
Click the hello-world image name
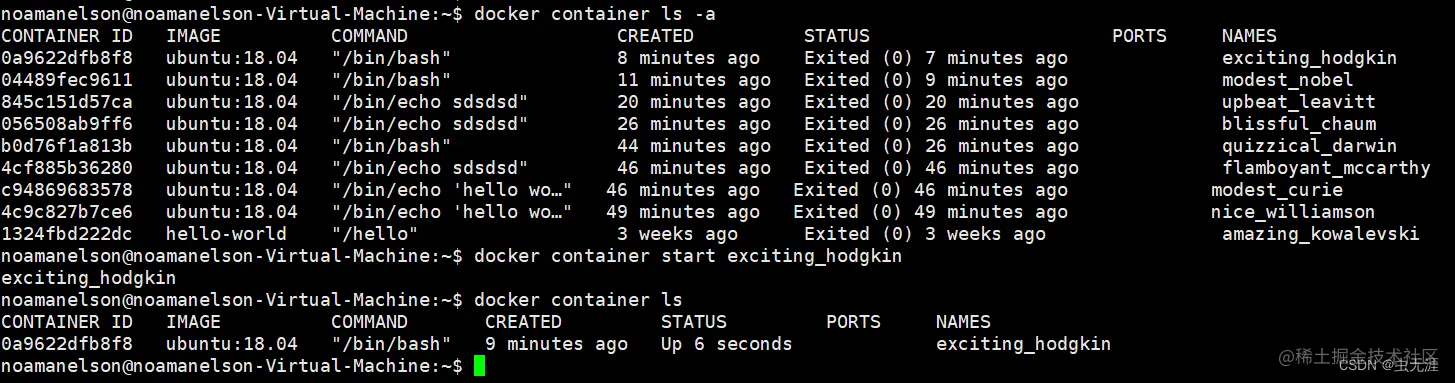point(226,234)
